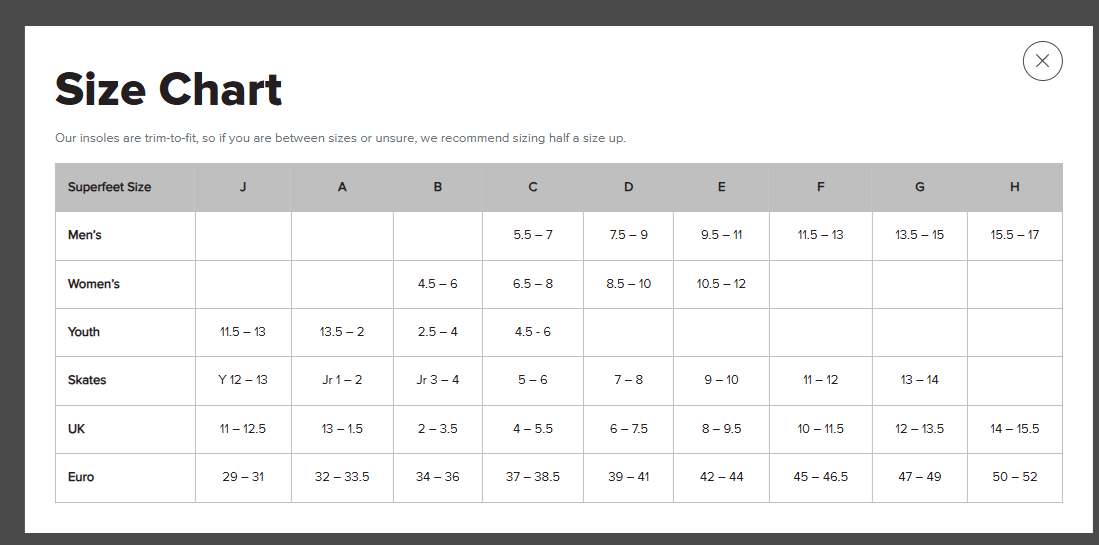
Task: Click Skates size Jr 3 – 4 cell
Action: (437, 380)
